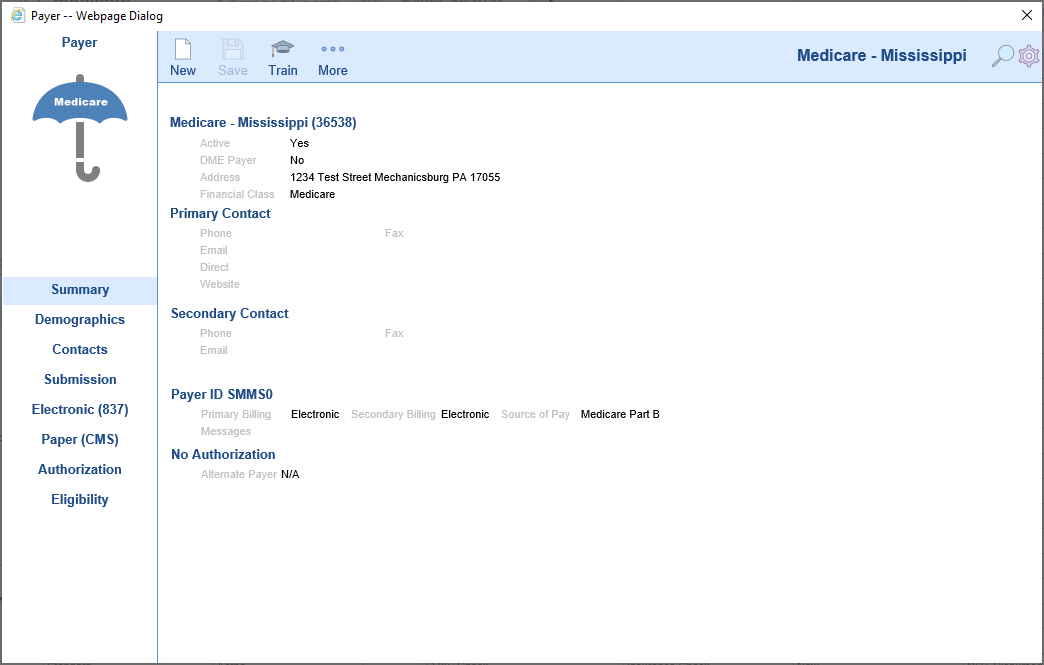Viewport: 1044px width, 665px height.
Task: Open the More three-dots menu
Action: point(332,49)
